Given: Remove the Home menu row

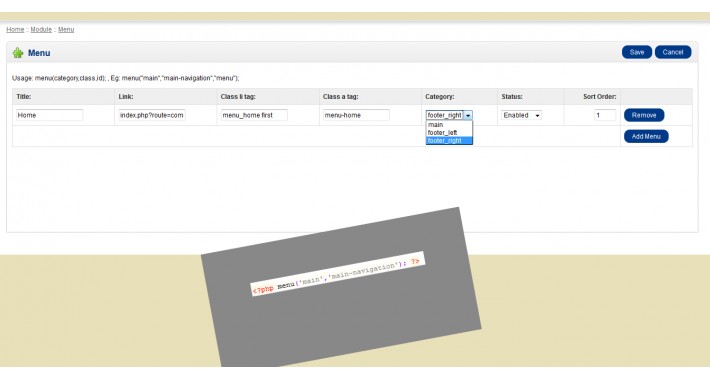Looking at the screenshot, I should [643, 115].
